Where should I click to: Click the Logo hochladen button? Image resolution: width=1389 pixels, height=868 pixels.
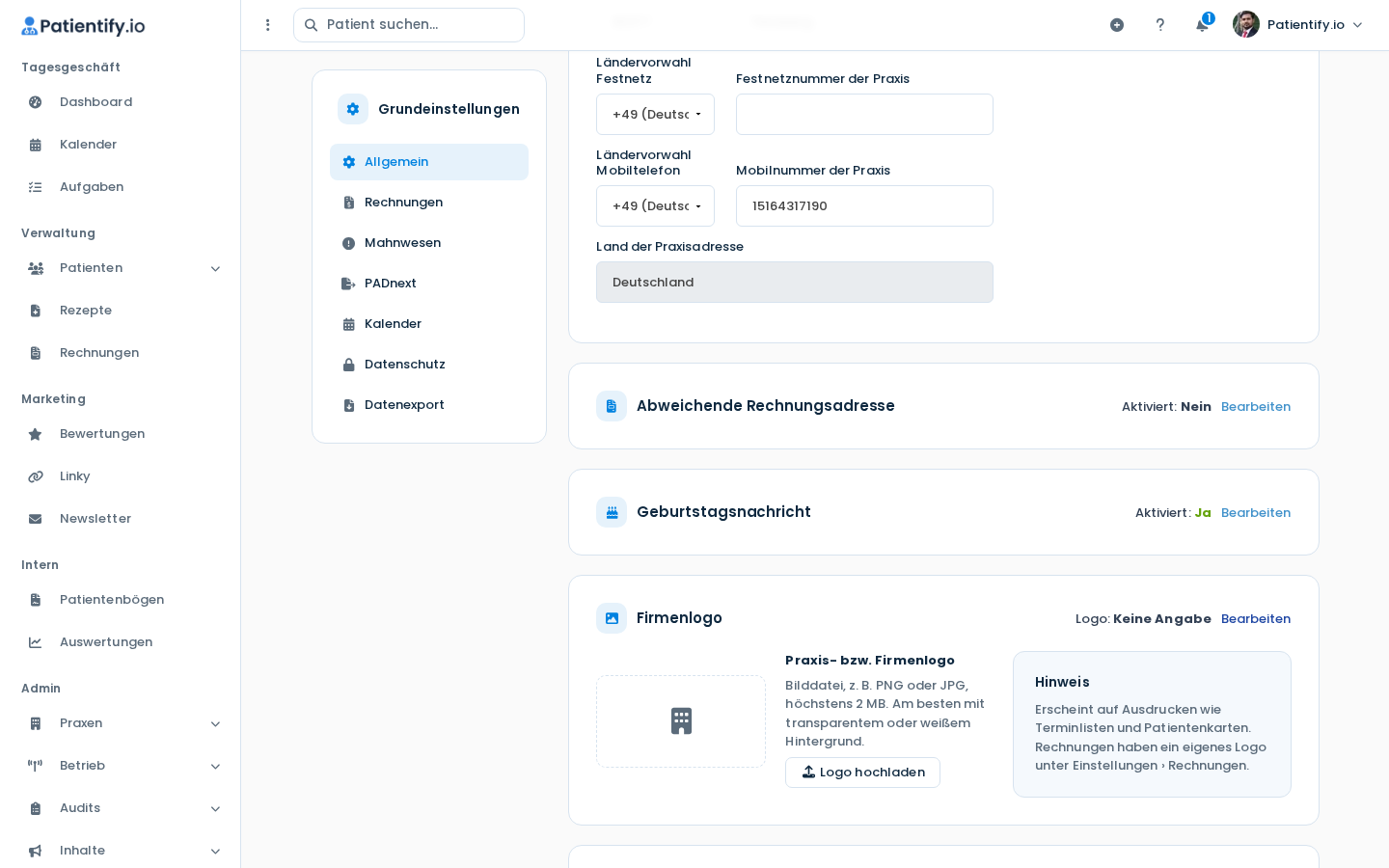tap(862, 773)
